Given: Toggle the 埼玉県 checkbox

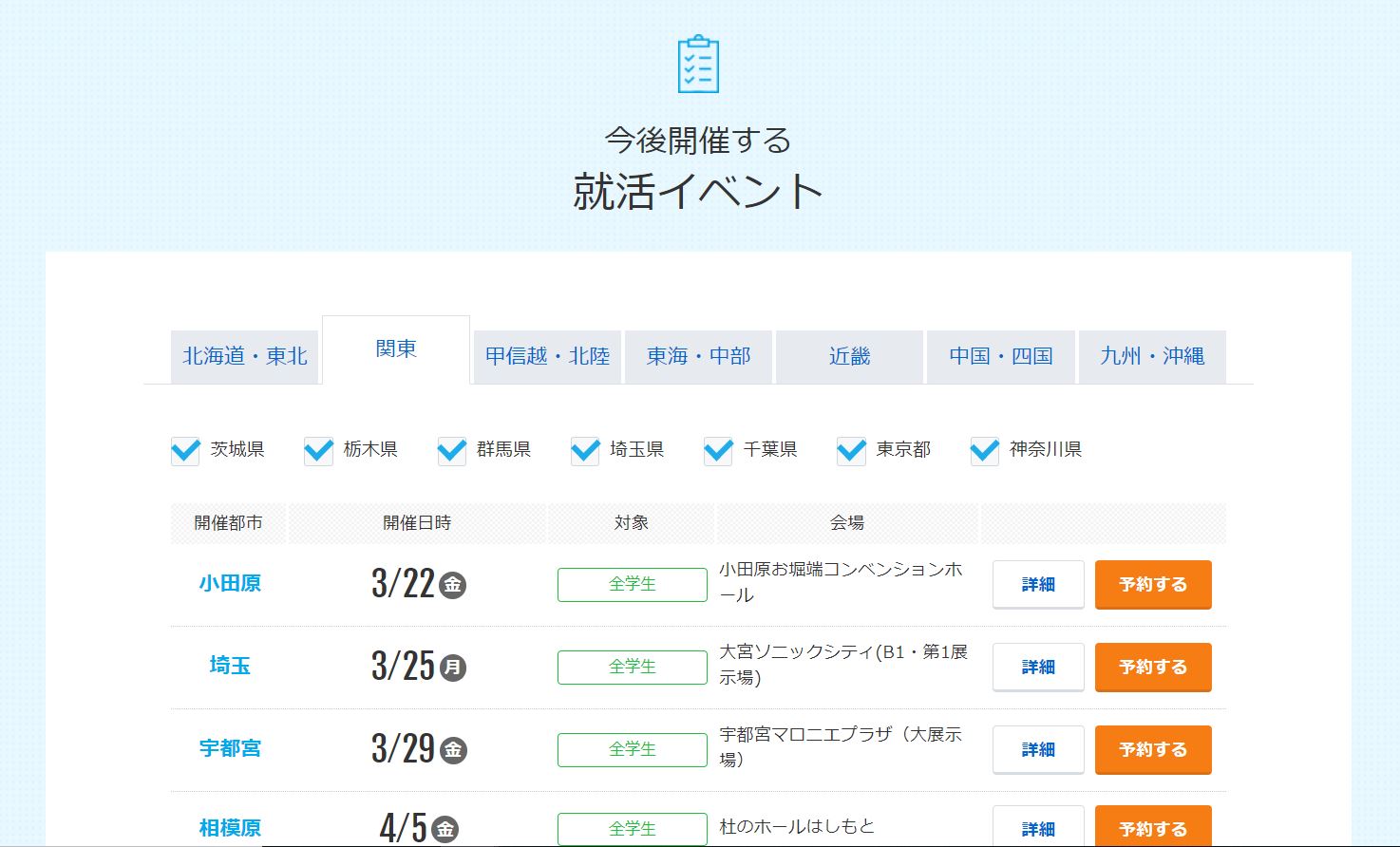Looking at the screenshot, I should pos(585,450).
